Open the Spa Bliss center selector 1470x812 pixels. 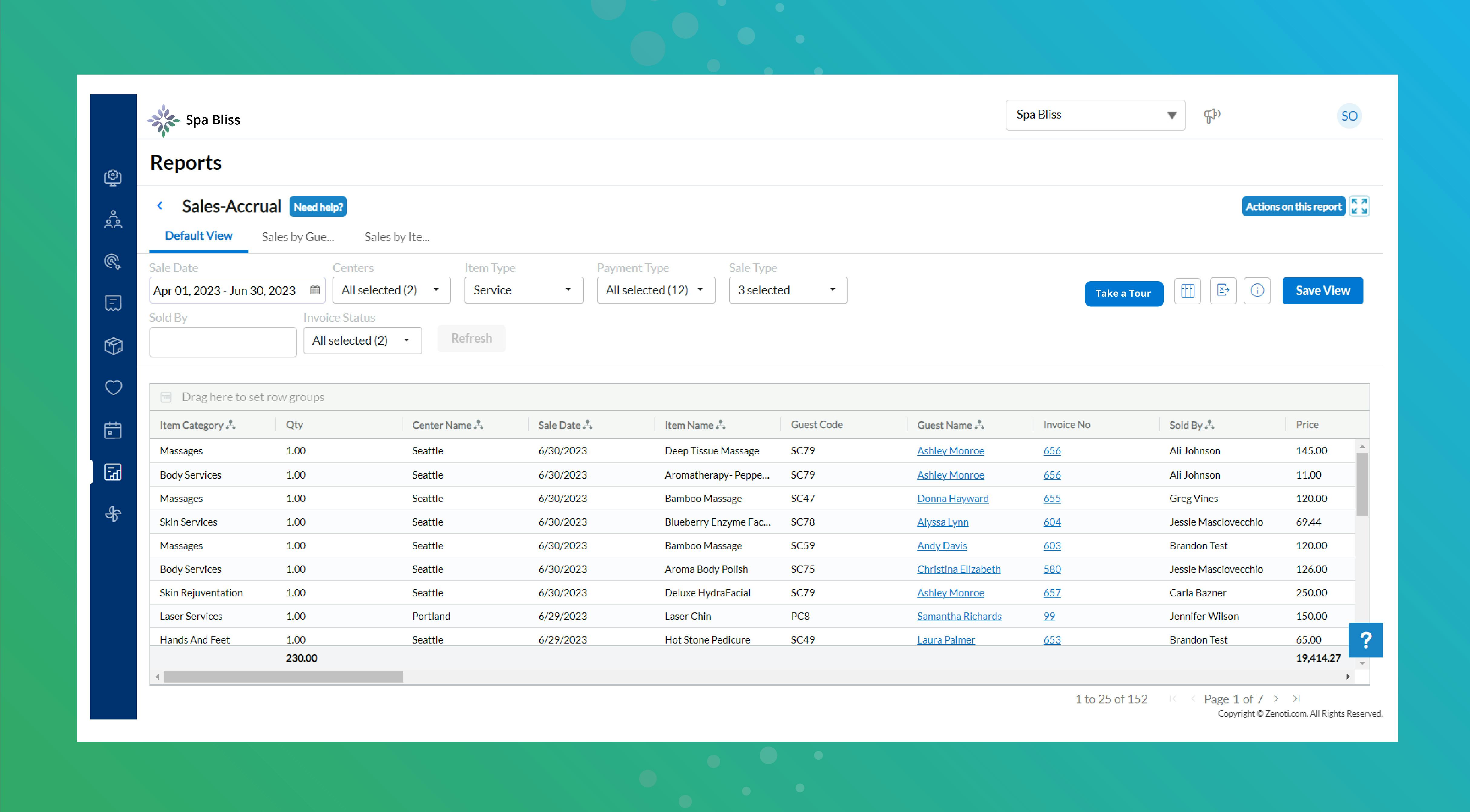(x=1094, y=115)
